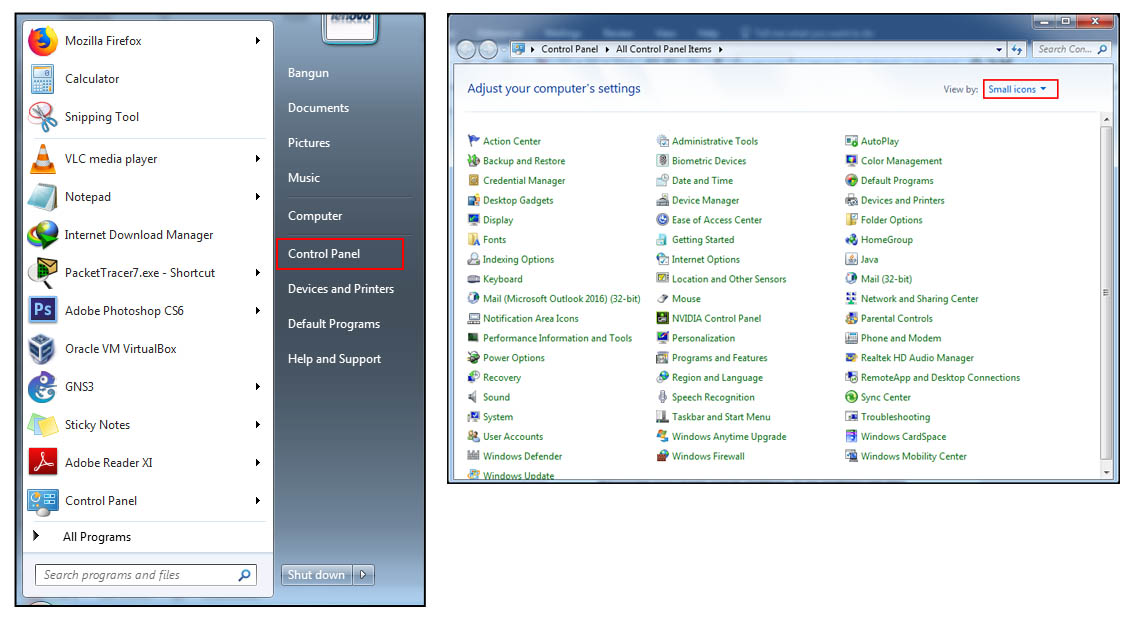The width and height of the screenshot is (1136, 620).
Task: Open Pictures from Start menu right pane
Action: click(x=309, y=143)
